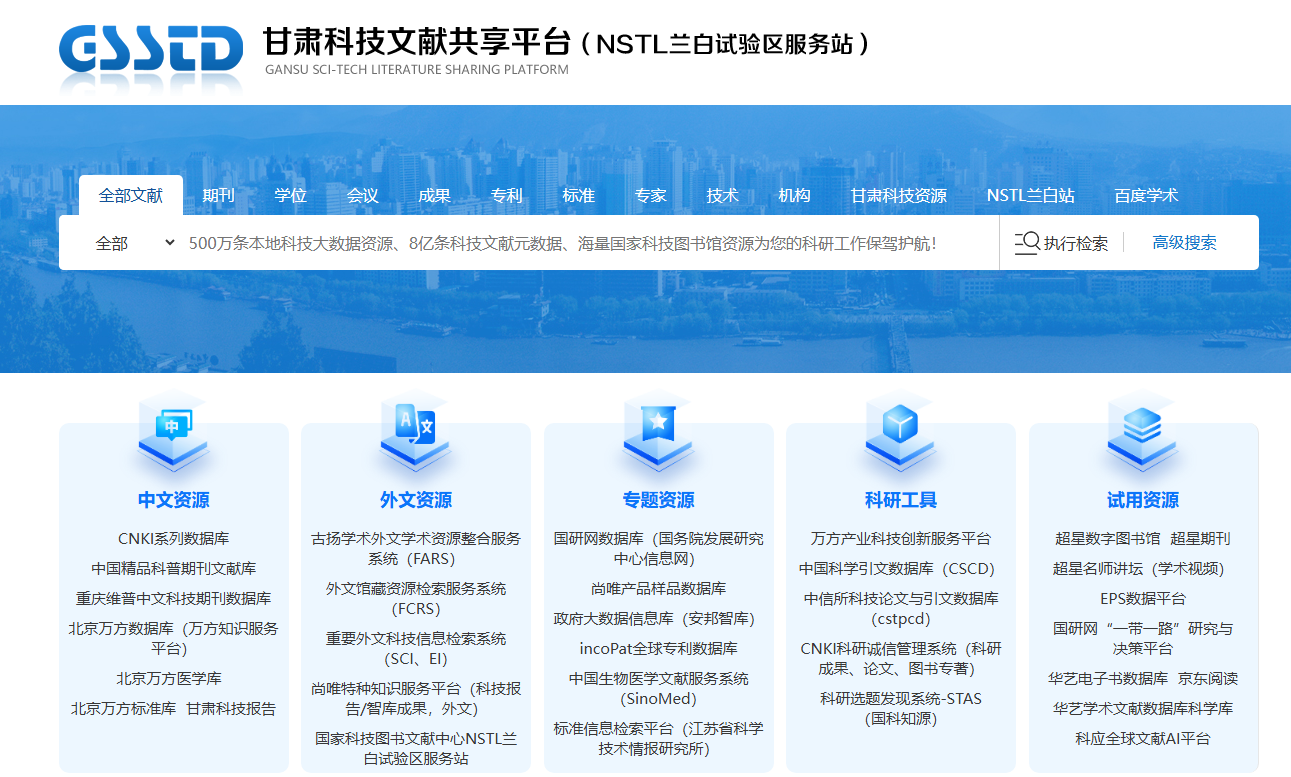Select the 专利 search tab
The image size is (1291, 777).
coord(506,196)
